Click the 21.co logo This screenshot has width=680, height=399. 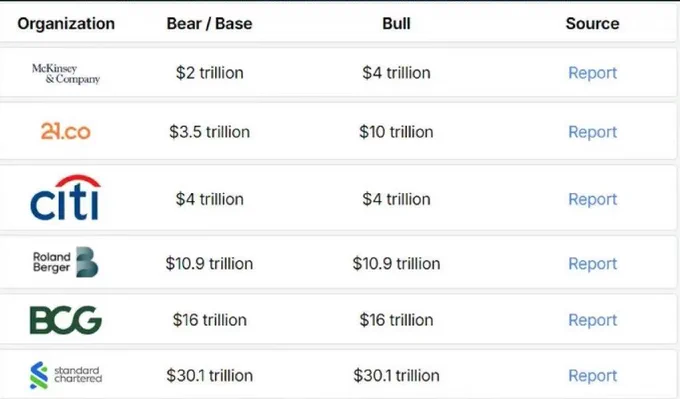tap(65, 131)
